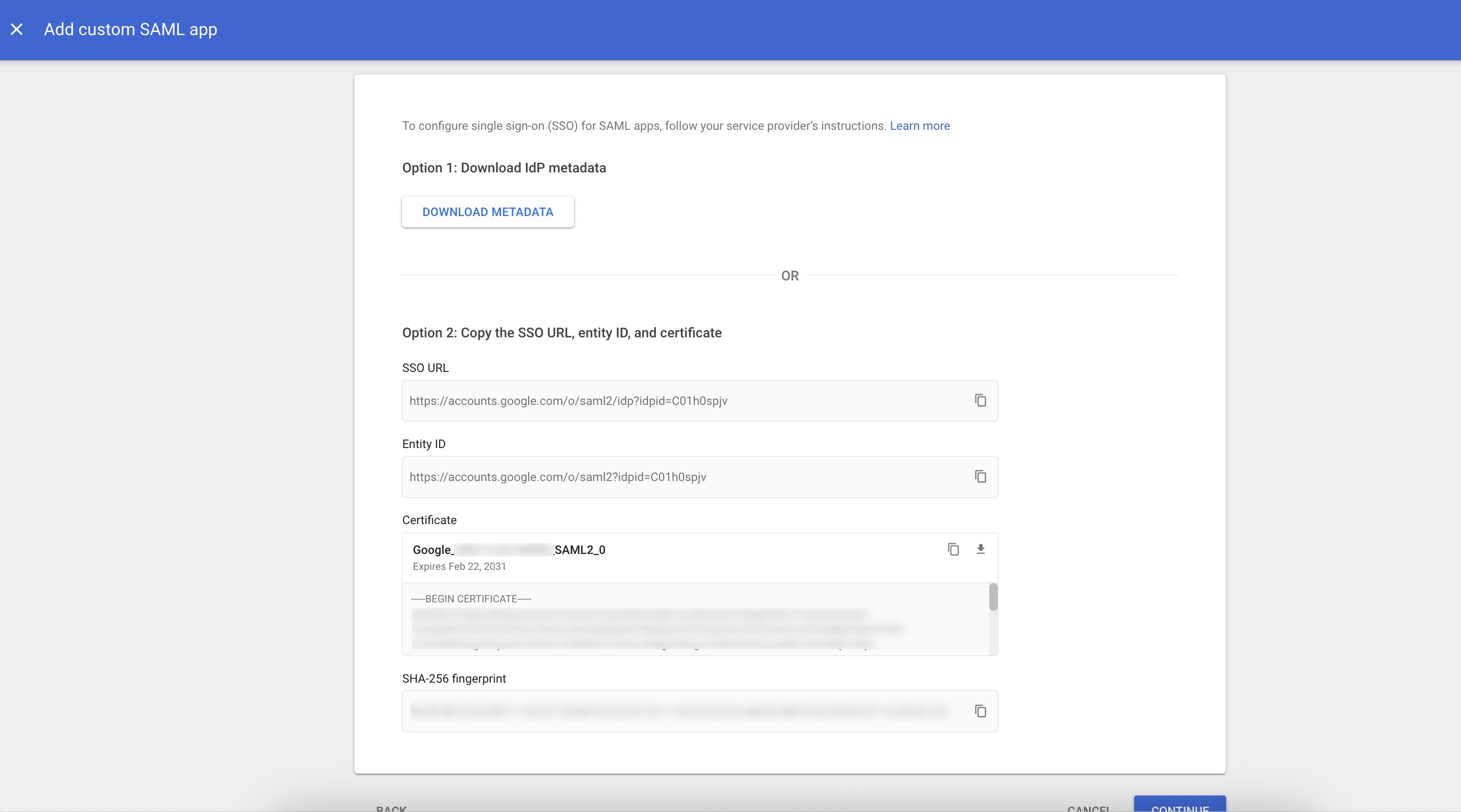Copy the Entity ID value

980,477
